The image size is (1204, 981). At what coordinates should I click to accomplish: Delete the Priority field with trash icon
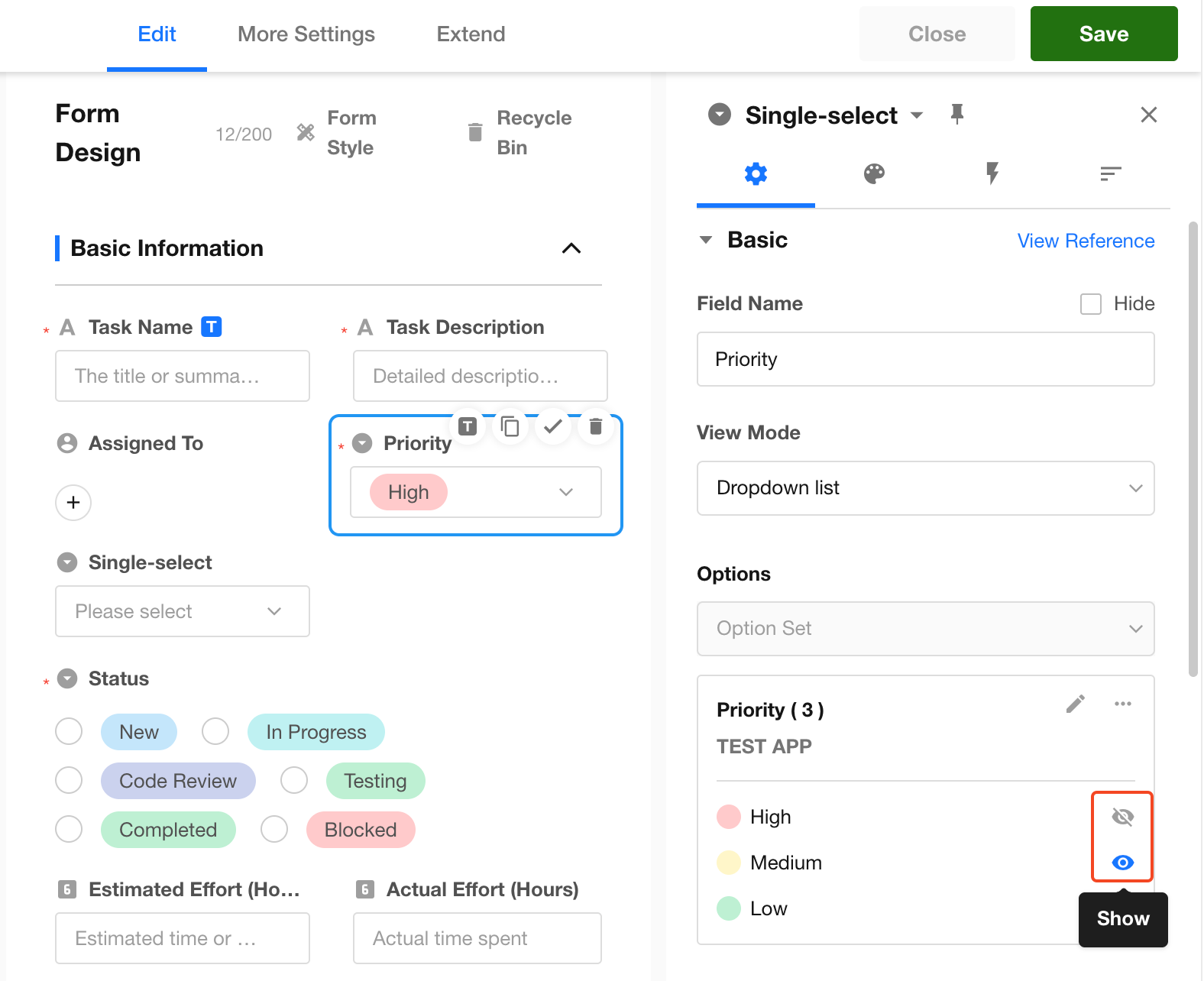(x=596, y=426)
